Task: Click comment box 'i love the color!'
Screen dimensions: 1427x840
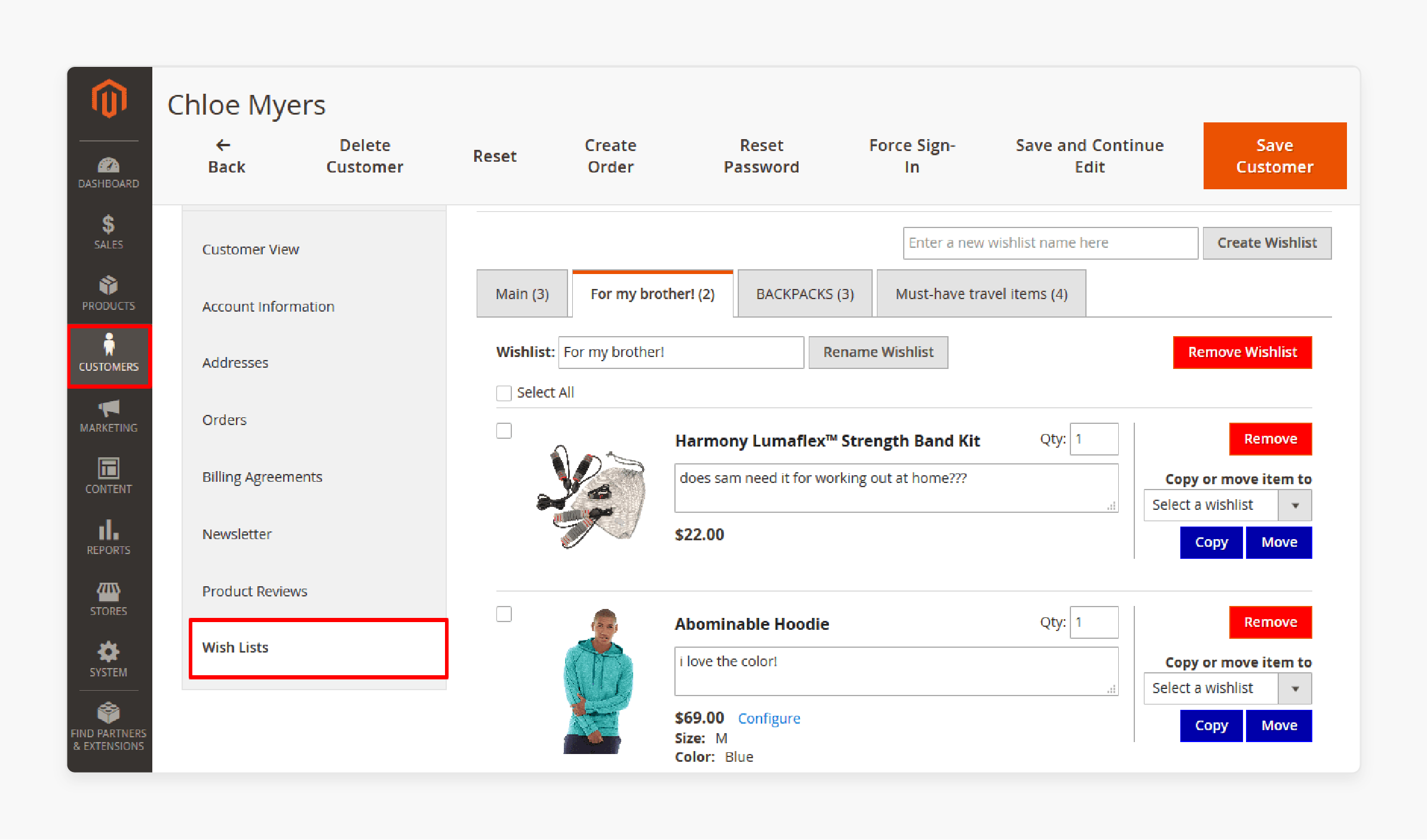Action: 897,672
